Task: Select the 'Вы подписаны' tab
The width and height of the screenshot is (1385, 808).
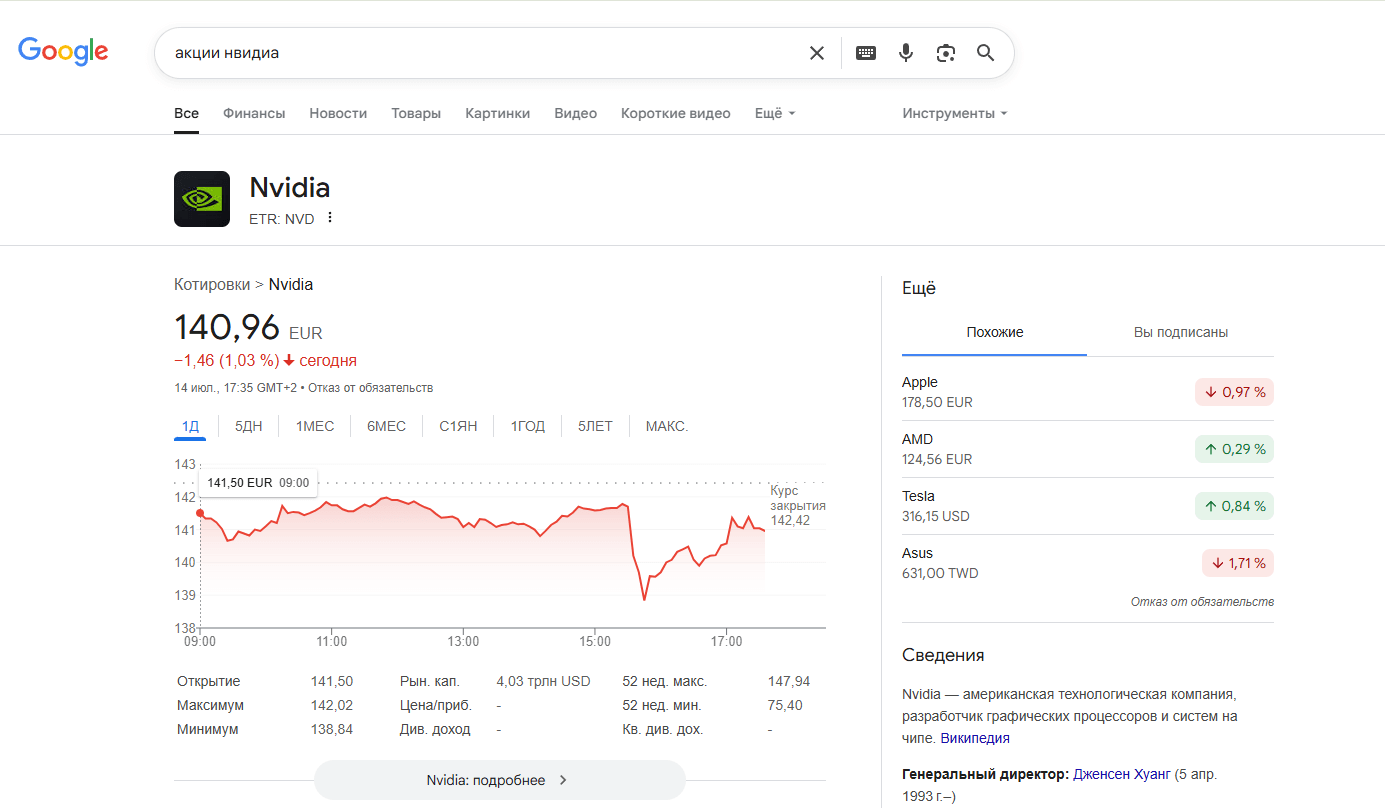Action: point(1181,333)
